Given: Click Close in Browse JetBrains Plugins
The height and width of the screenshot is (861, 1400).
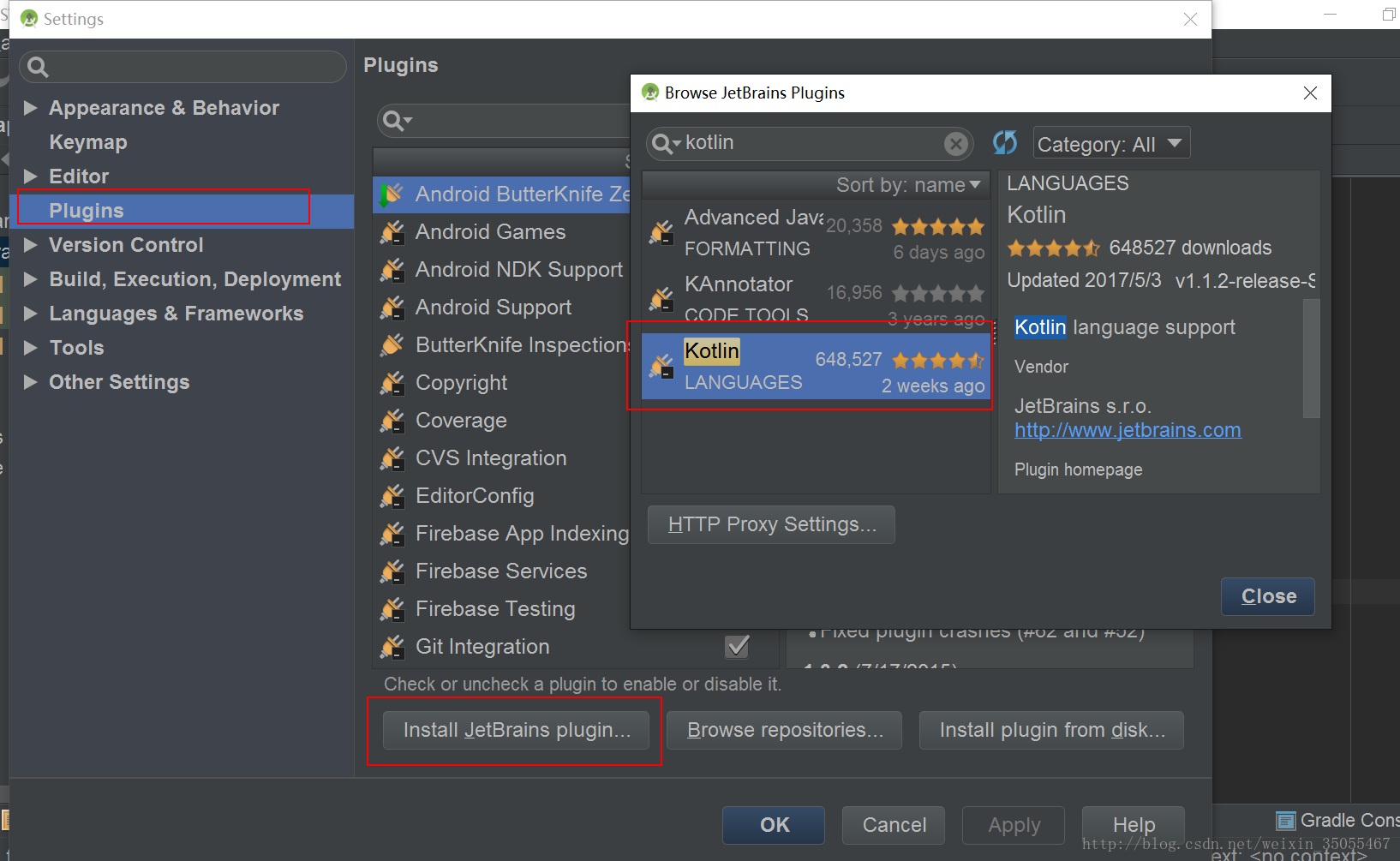Looking at the screenshot, I should [x=1268, y=596].
